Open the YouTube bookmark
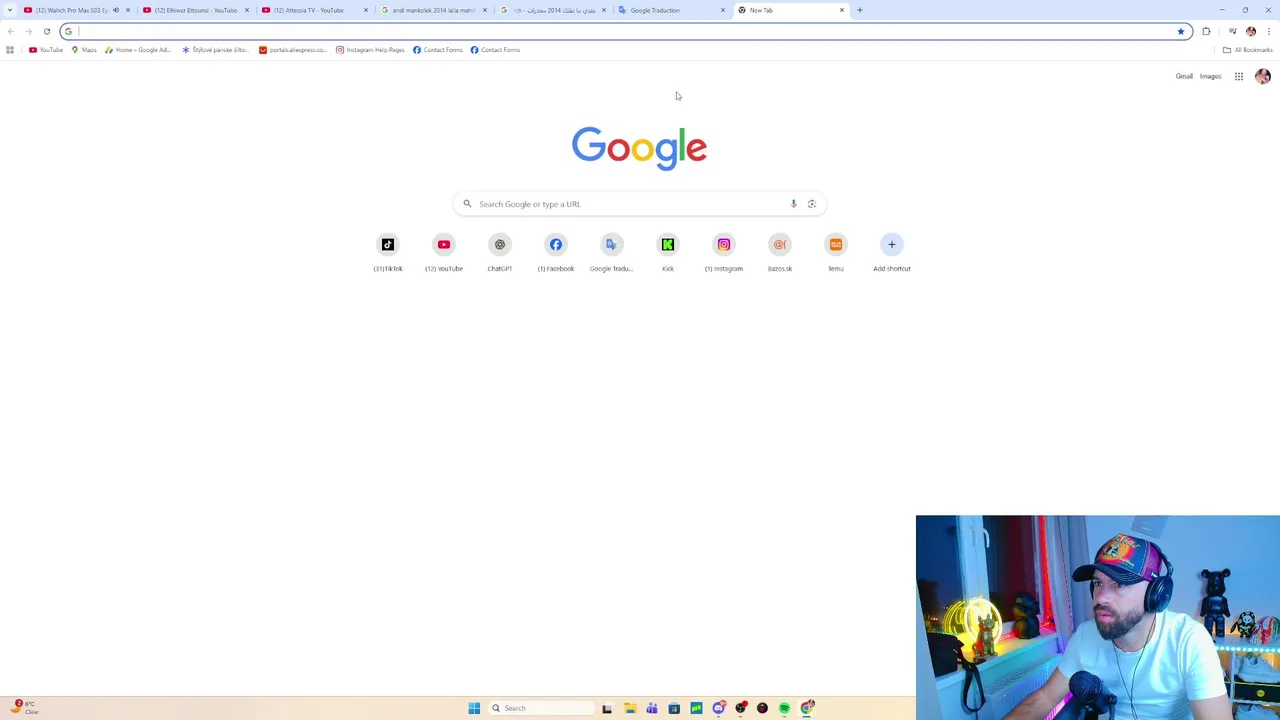Screen dimensions: 1280x720 click(46, 50)
